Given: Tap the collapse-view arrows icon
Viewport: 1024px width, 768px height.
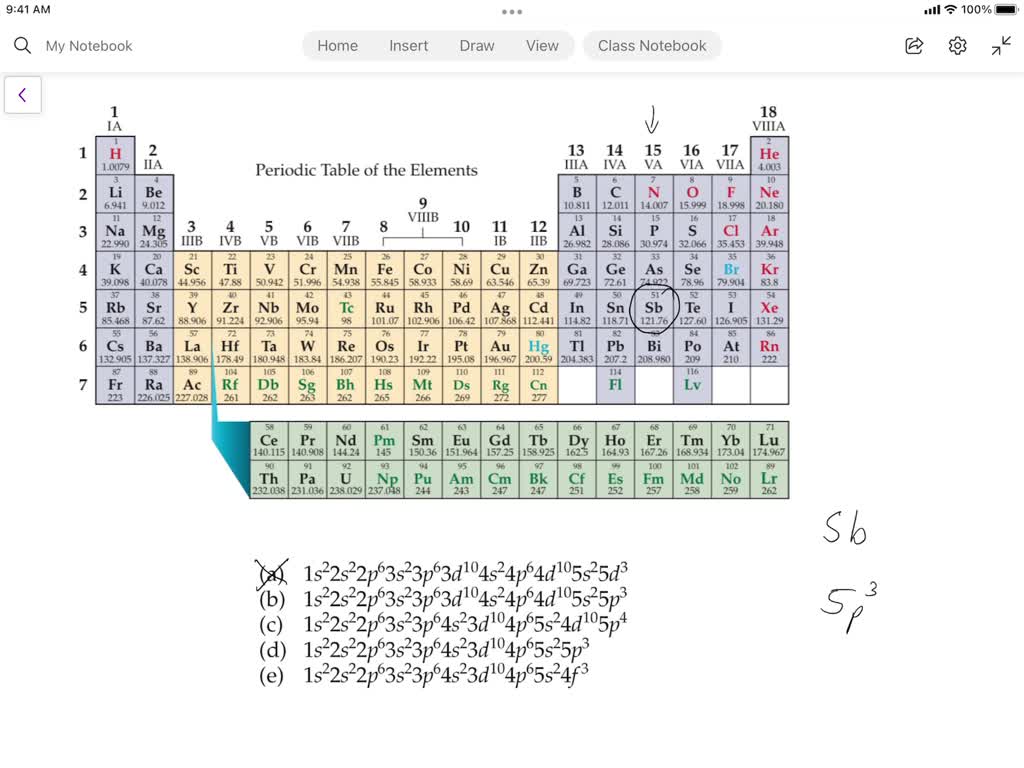Looking at the screenshot, I should point(1000,45).
